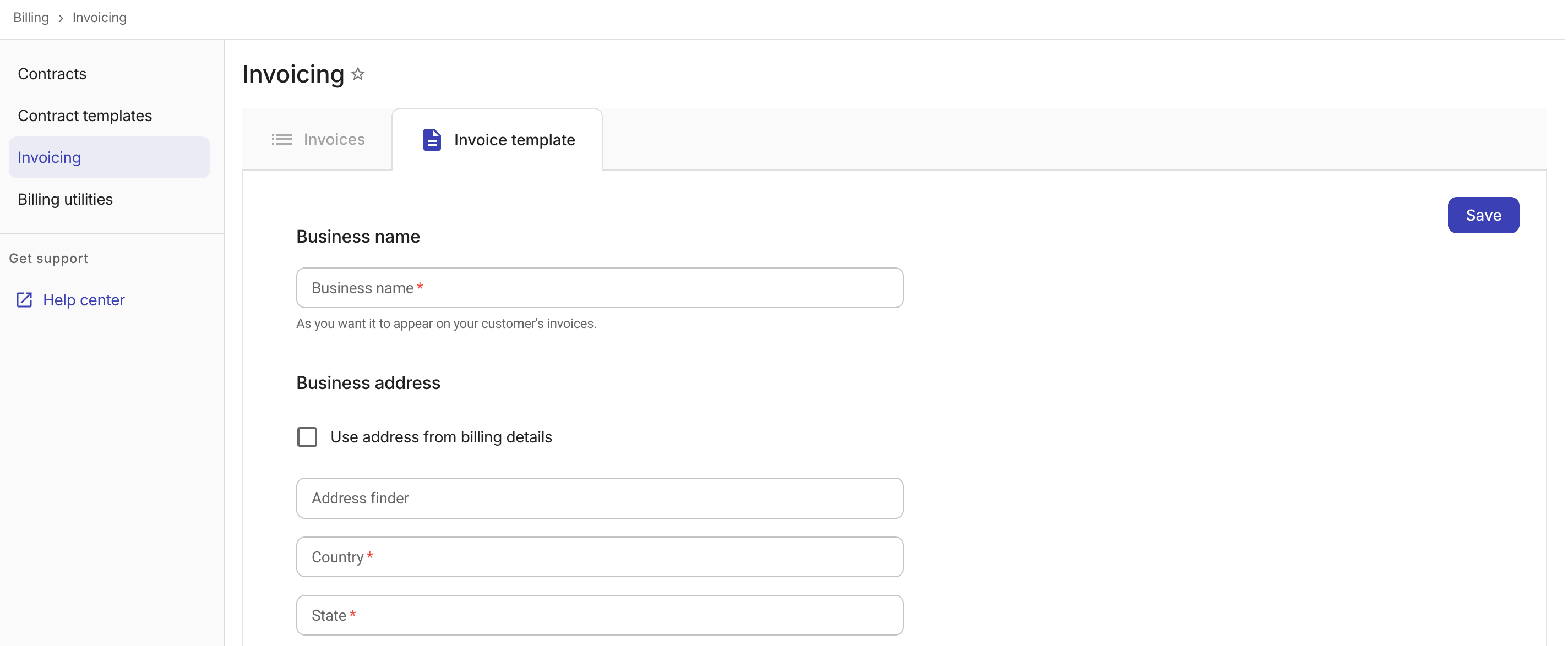Click the 'As you want it to appear' hint text
The width and height of the screenshot is (1568, 646).
(446, 324)
